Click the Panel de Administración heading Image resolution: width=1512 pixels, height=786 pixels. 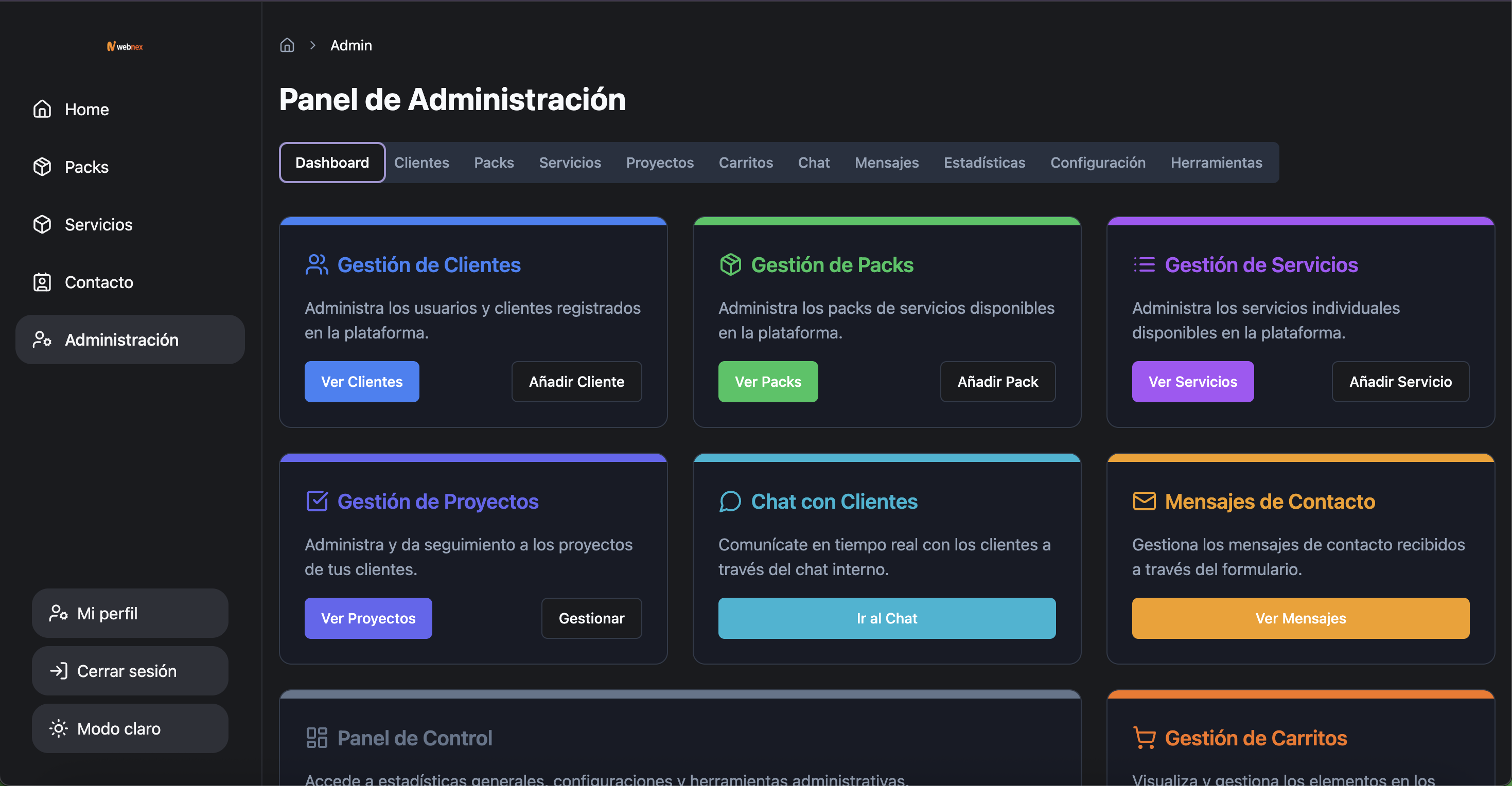click(x=452, y=99)
